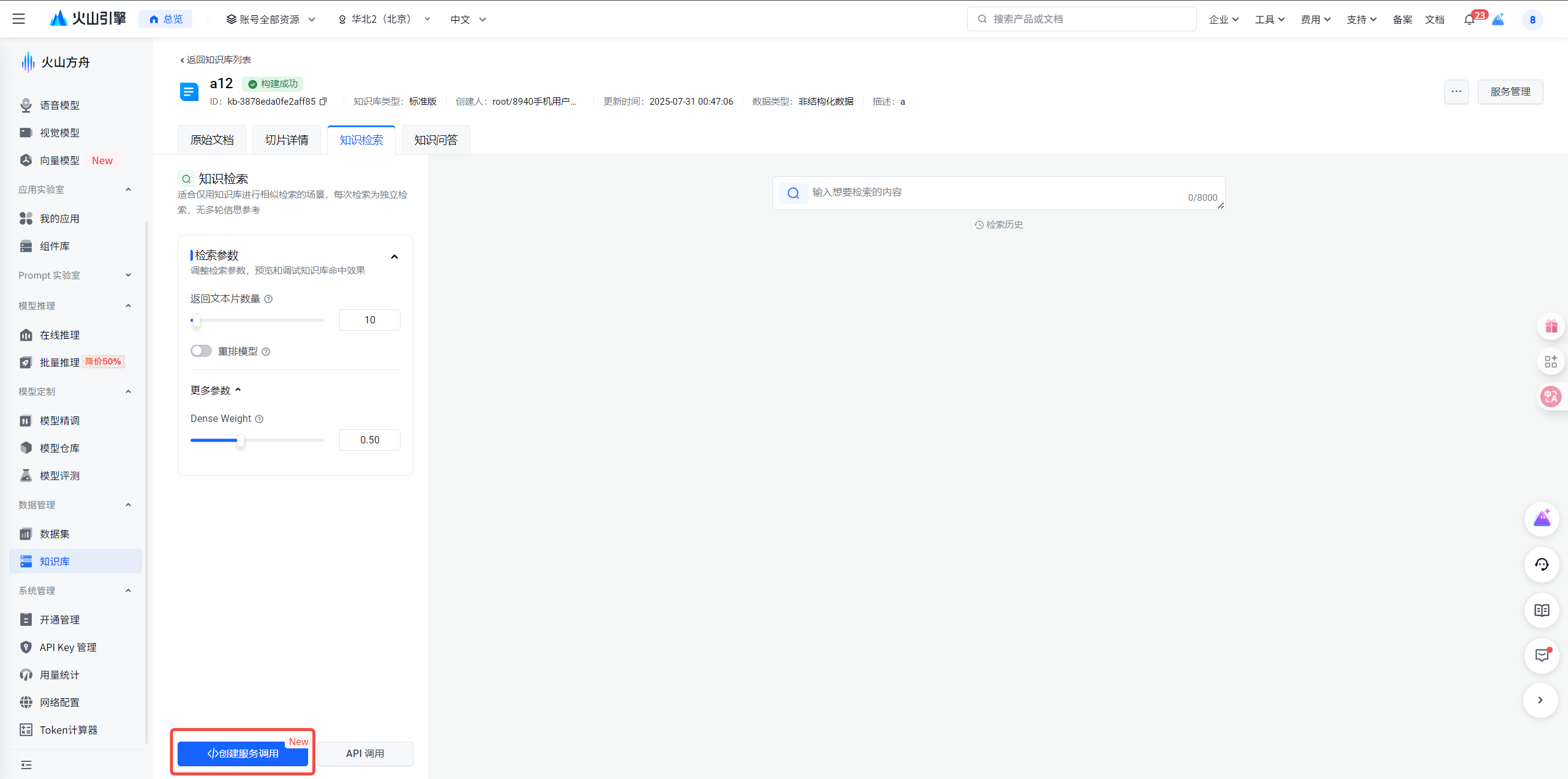Open the user avatar menu
The image size is (1568, 779).
tap(1532, 20)
